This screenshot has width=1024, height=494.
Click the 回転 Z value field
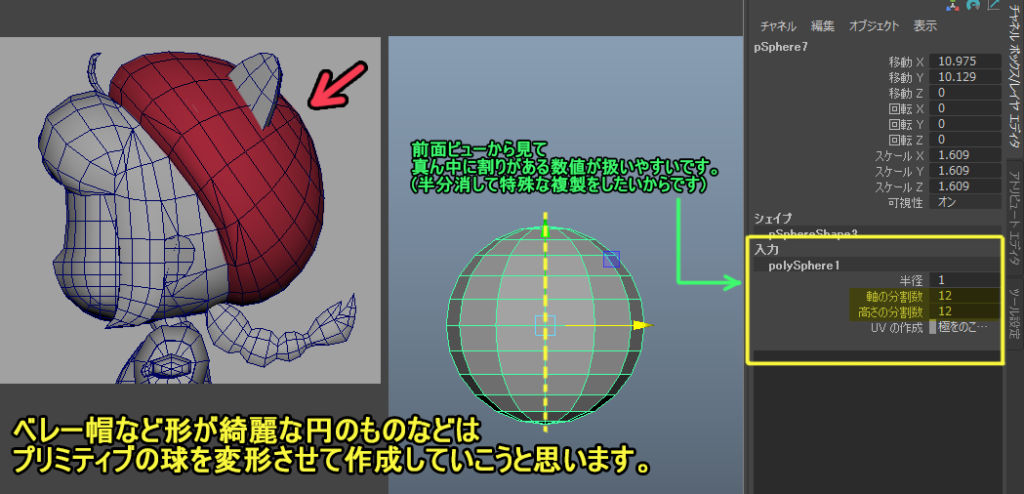(x=965, y=140)
